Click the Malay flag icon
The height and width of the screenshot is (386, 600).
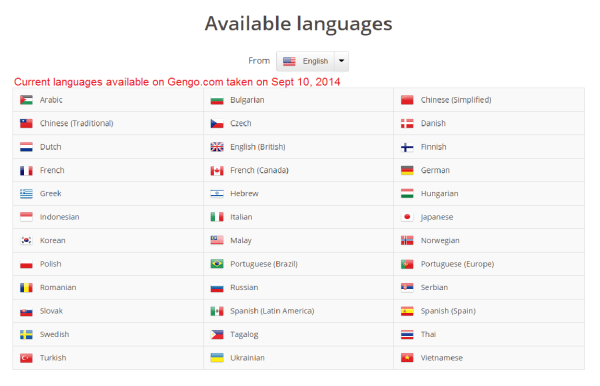217,240
